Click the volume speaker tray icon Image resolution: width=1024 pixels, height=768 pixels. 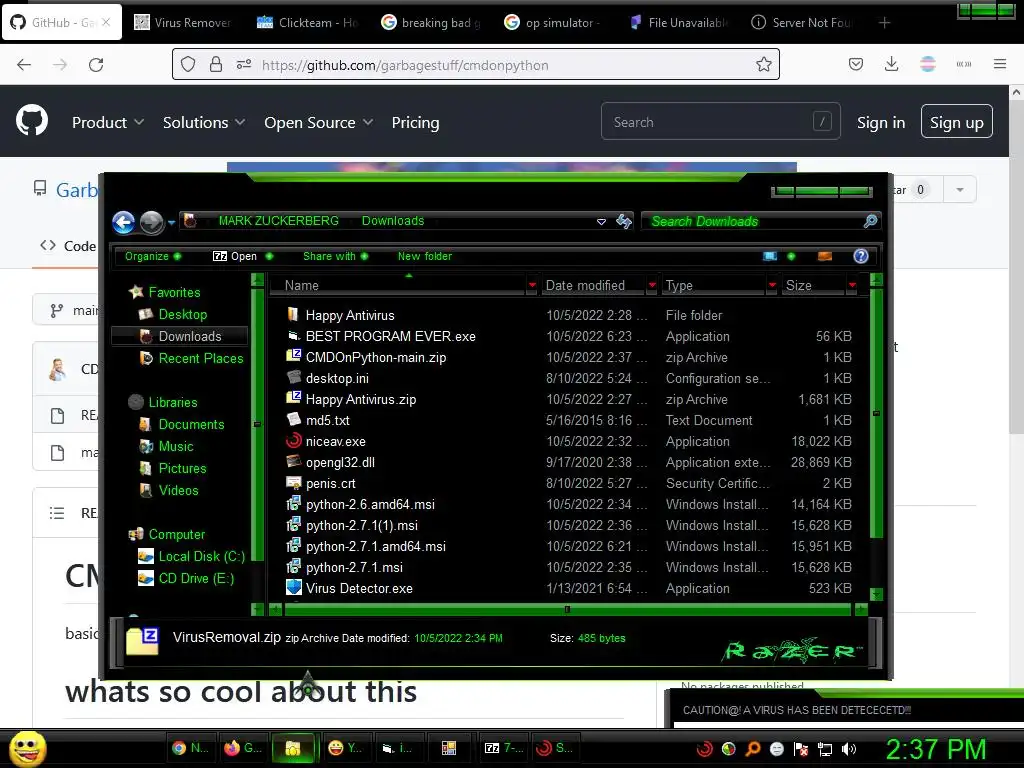[848, 749]
